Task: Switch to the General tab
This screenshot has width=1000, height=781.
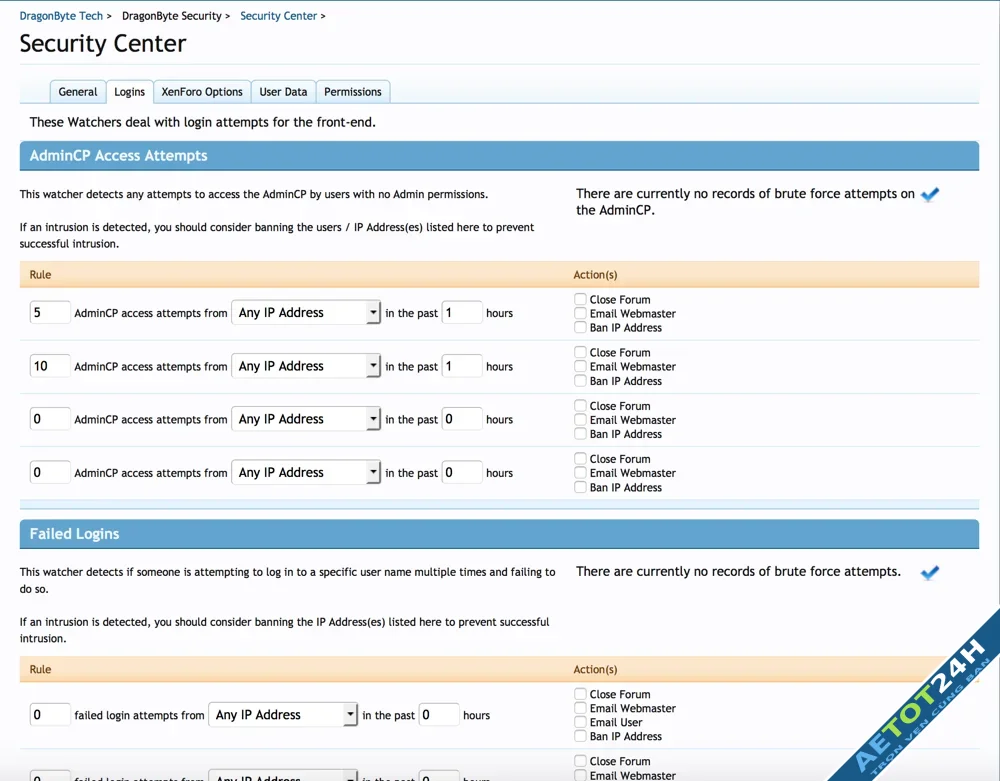Action: (78, 92)
